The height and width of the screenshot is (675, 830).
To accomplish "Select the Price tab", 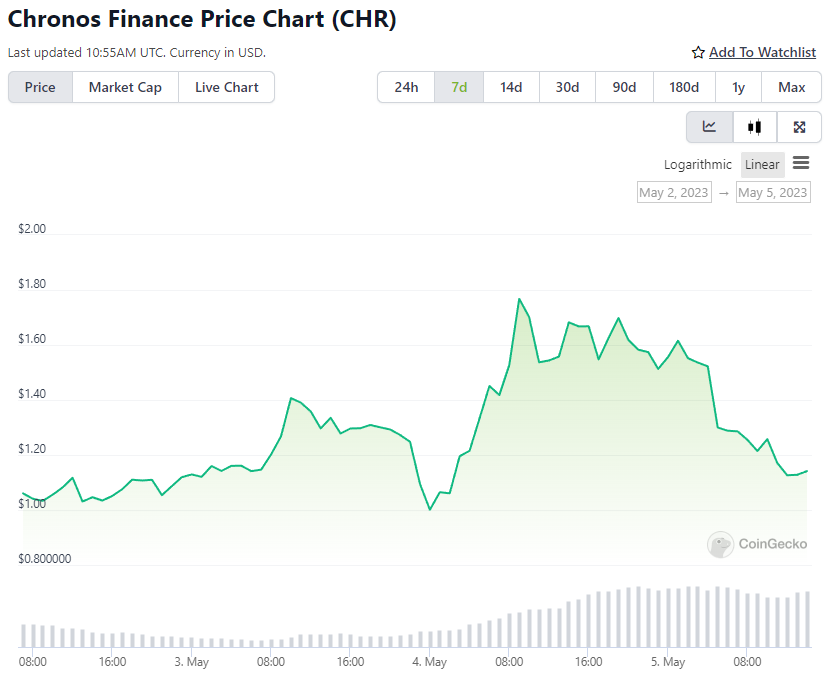I will click(40, 87).
